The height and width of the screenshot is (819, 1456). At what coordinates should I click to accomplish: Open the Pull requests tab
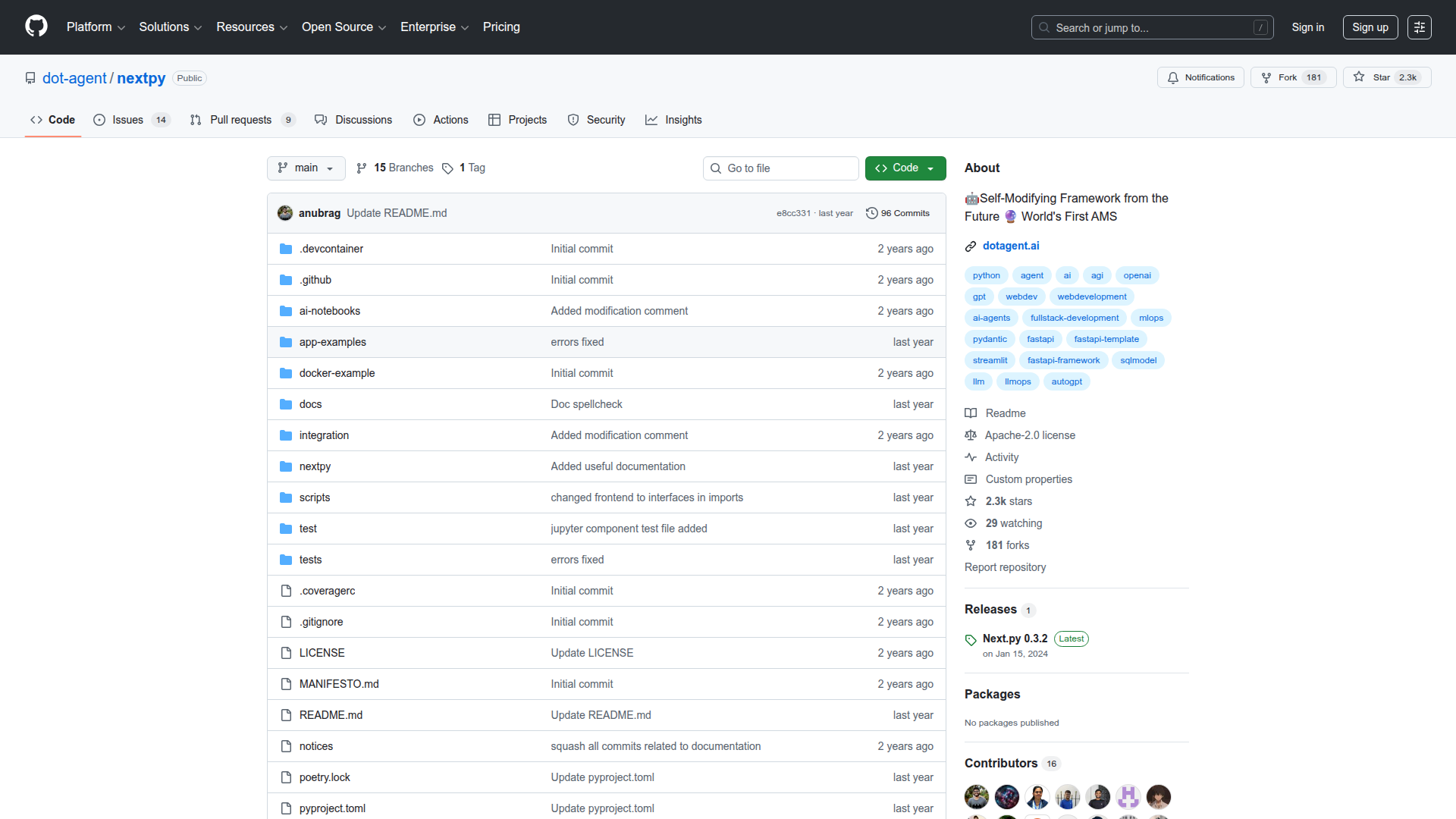(x=240, y=120)
